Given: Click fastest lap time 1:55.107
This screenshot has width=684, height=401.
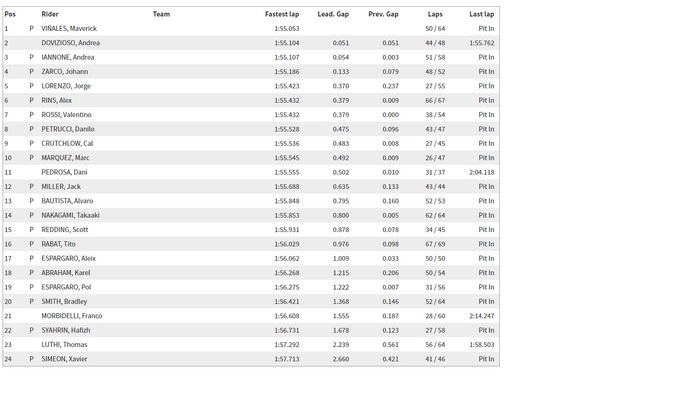Looking at the screenshot, I should 287,57.
